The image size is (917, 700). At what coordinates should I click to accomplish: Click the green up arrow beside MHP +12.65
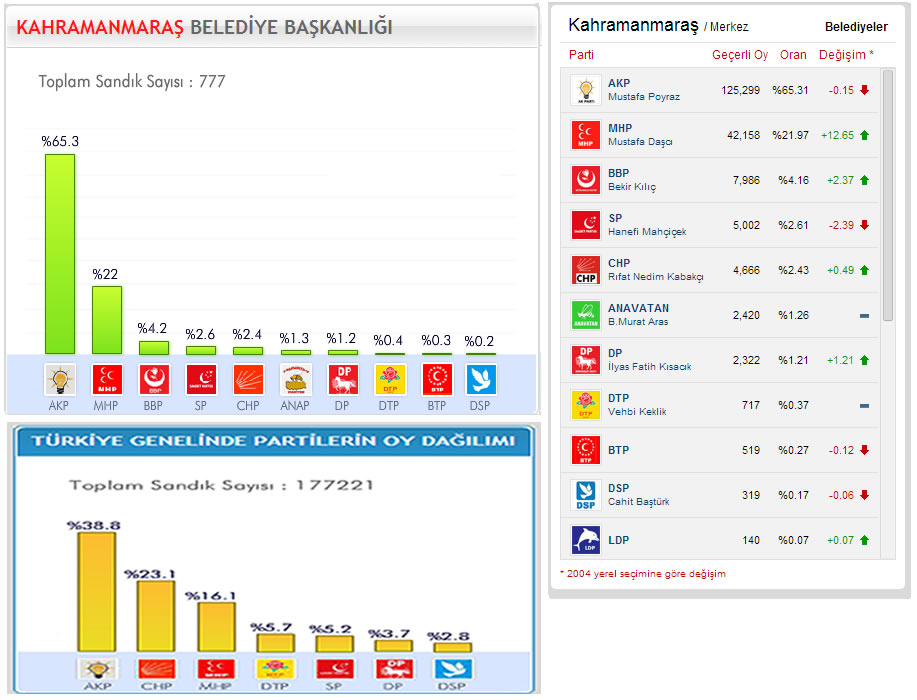point(864,135)
